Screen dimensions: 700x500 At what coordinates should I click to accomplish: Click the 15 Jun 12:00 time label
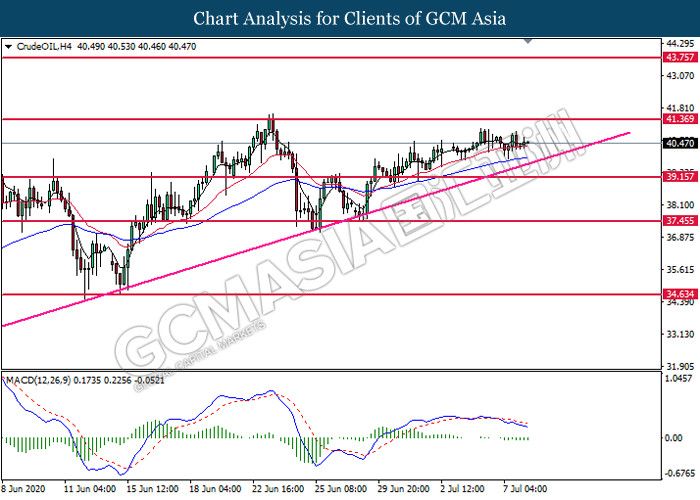click(152, 489)
